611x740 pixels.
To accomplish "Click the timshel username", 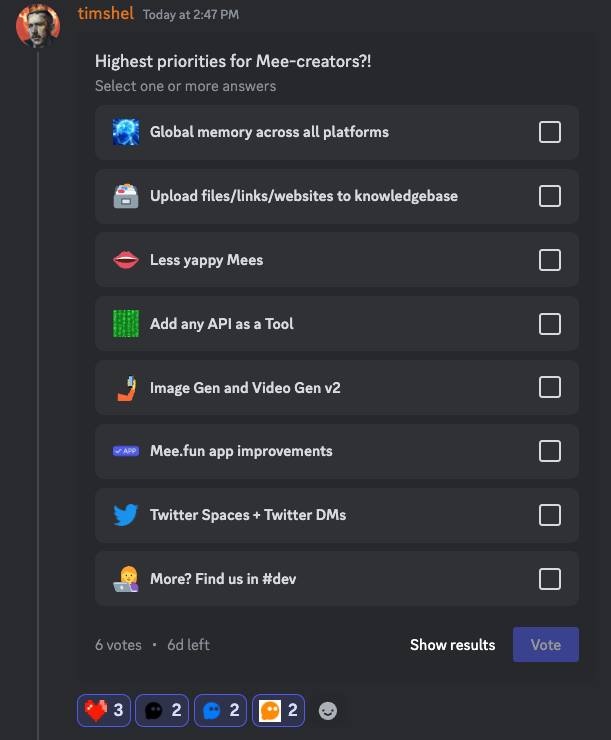I will tap(106, 14).
